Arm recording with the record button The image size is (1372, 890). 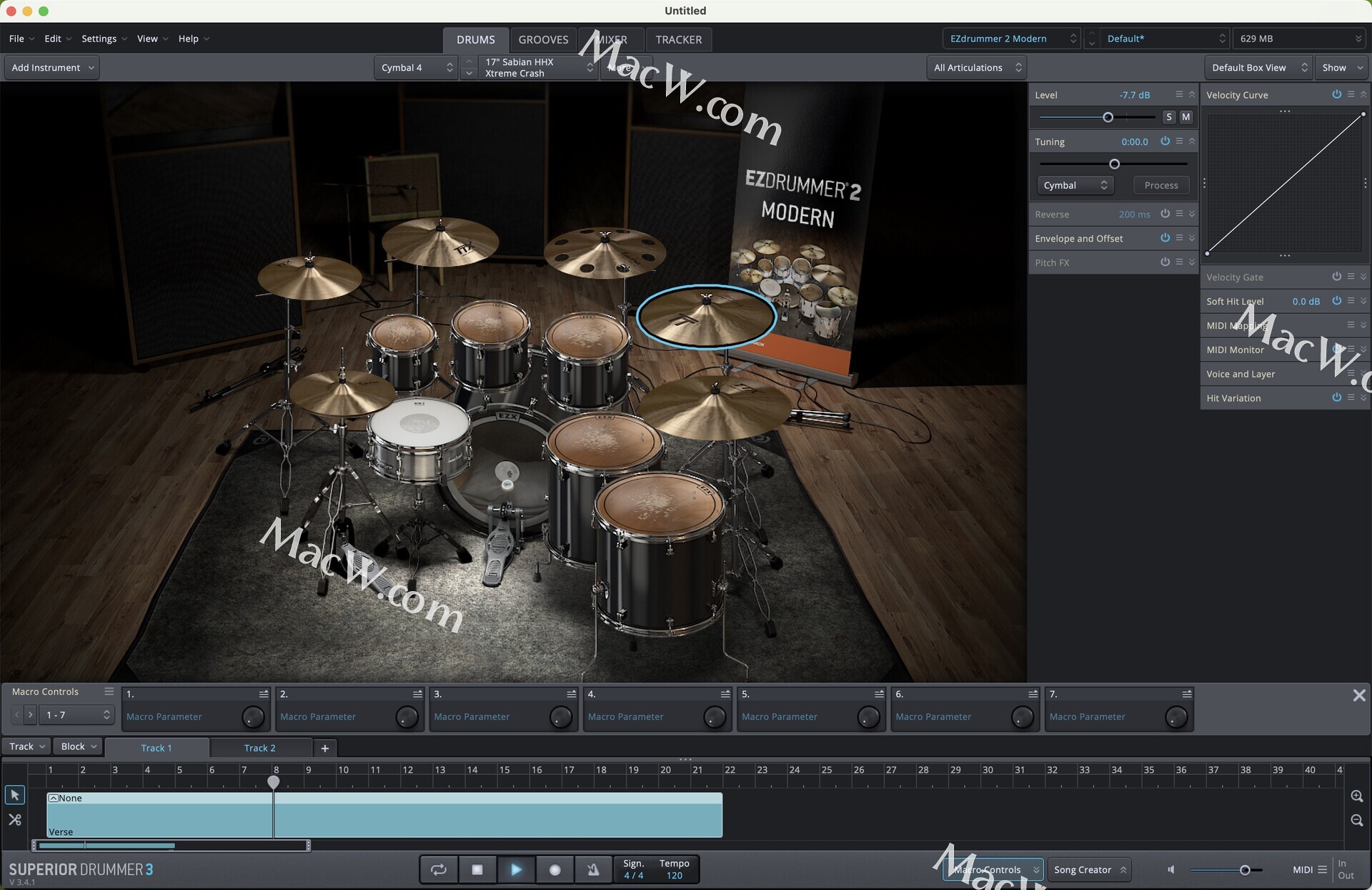[555, 869]
